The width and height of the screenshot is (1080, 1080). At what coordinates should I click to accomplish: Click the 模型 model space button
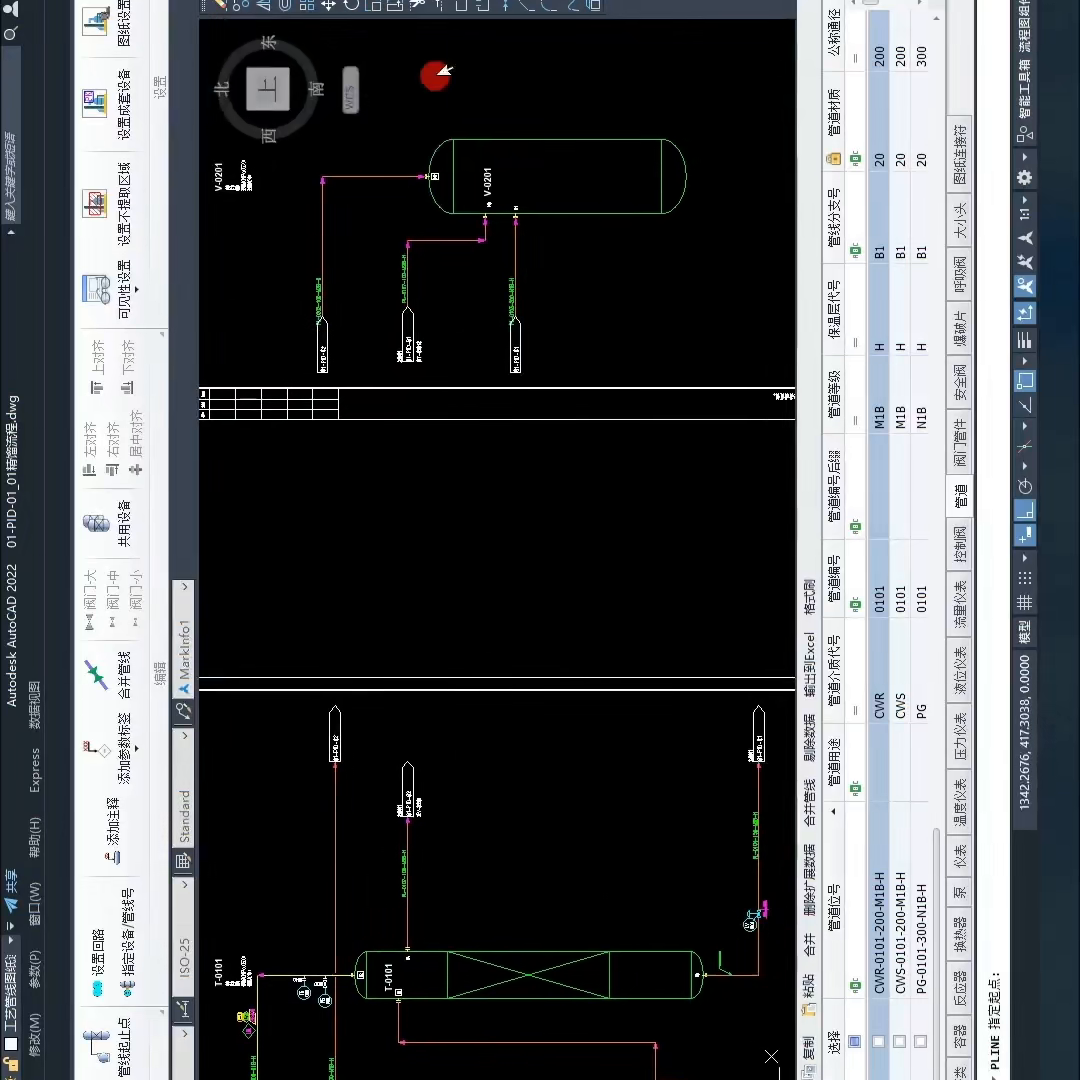pyautogui.click(x=1024, y=632)
